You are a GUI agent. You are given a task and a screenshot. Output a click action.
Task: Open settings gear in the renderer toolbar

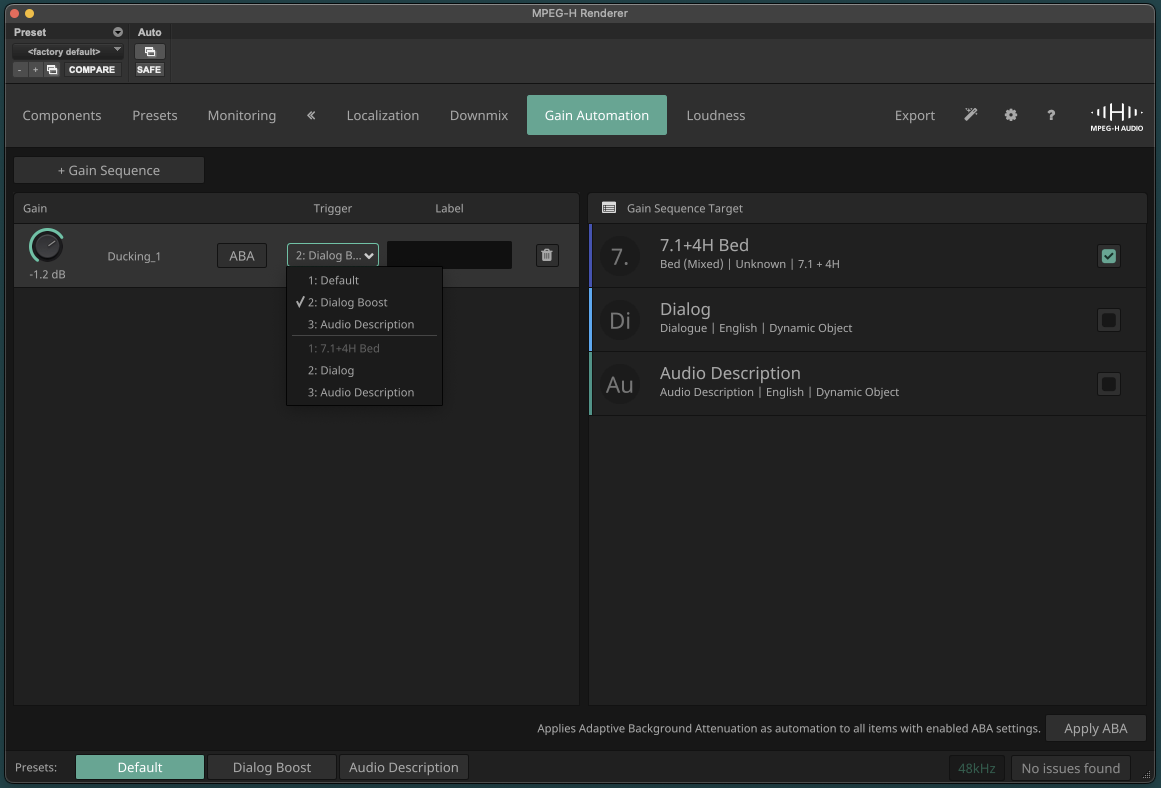coord(1011,115)
